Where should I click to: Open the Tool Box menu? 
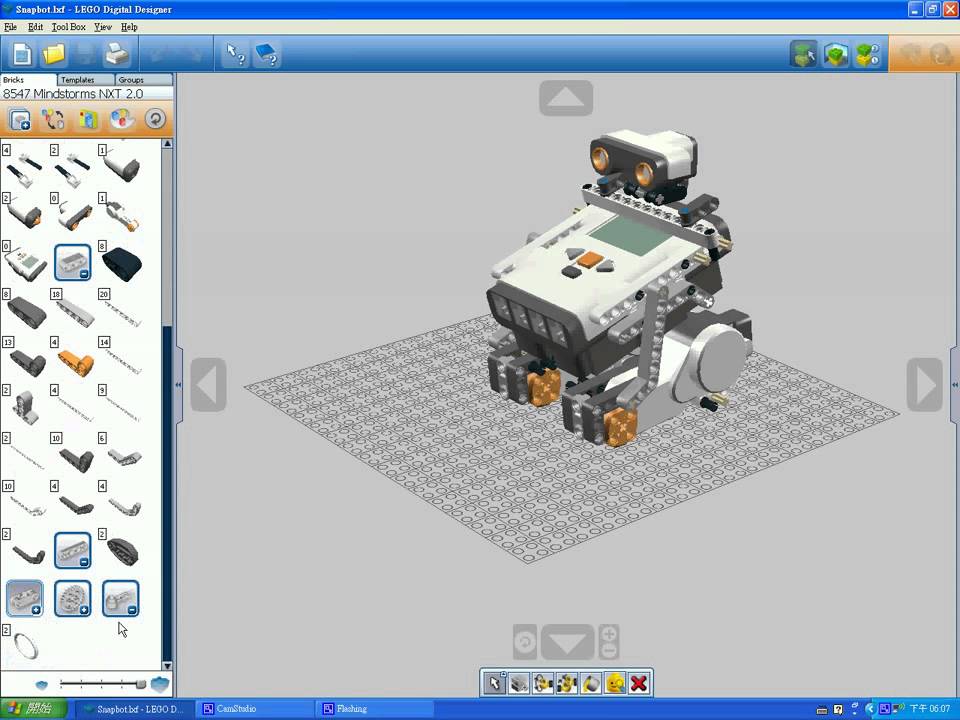coord(69,27)
